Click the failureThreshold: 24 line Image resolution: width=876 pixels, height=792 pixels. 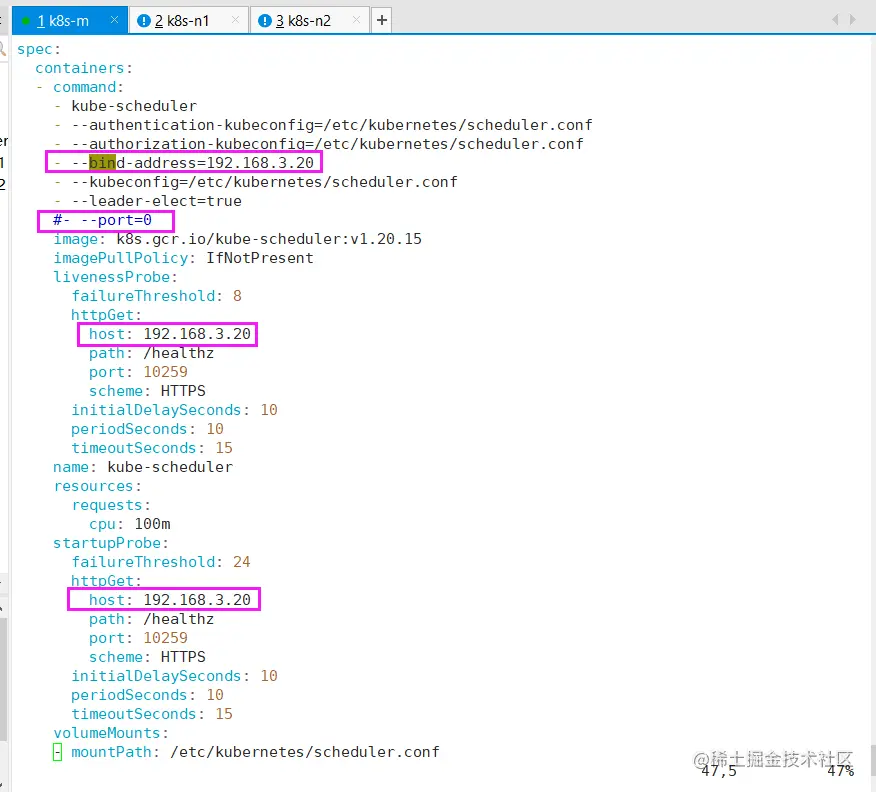161,562
